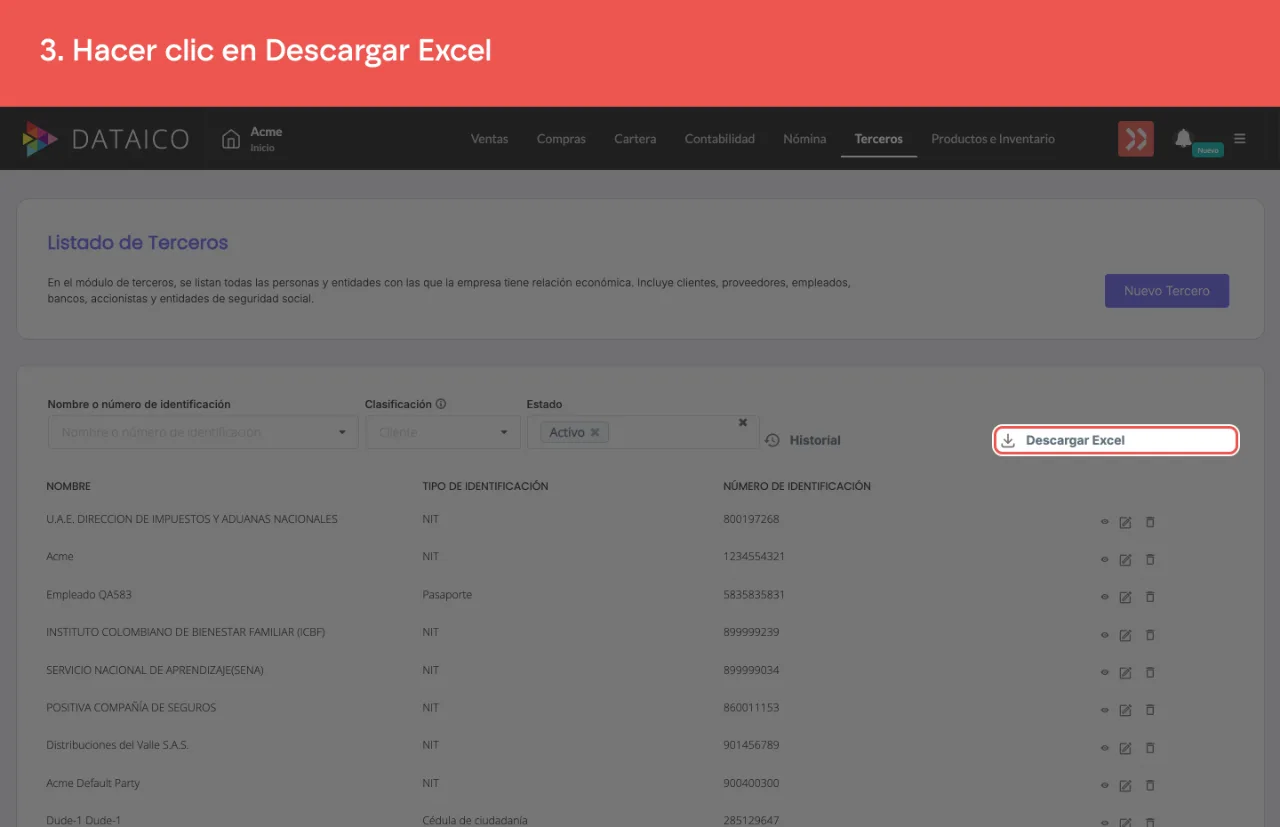The height and width of the screenshot is (827, 1280).
Task: Remove the Activo filter tag
Action: pos(595,432)
